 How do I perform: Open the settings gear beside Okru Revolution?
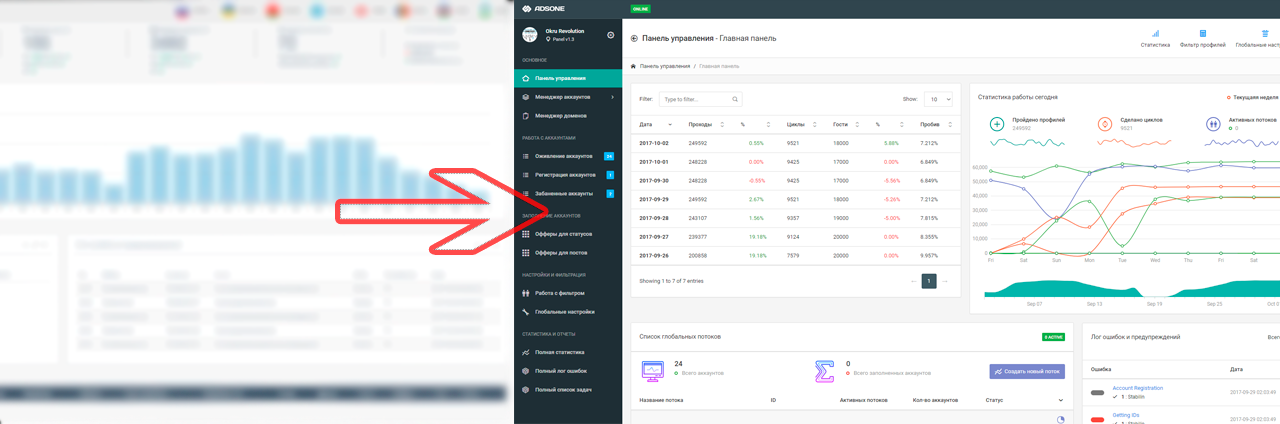[x=611, y=35]
